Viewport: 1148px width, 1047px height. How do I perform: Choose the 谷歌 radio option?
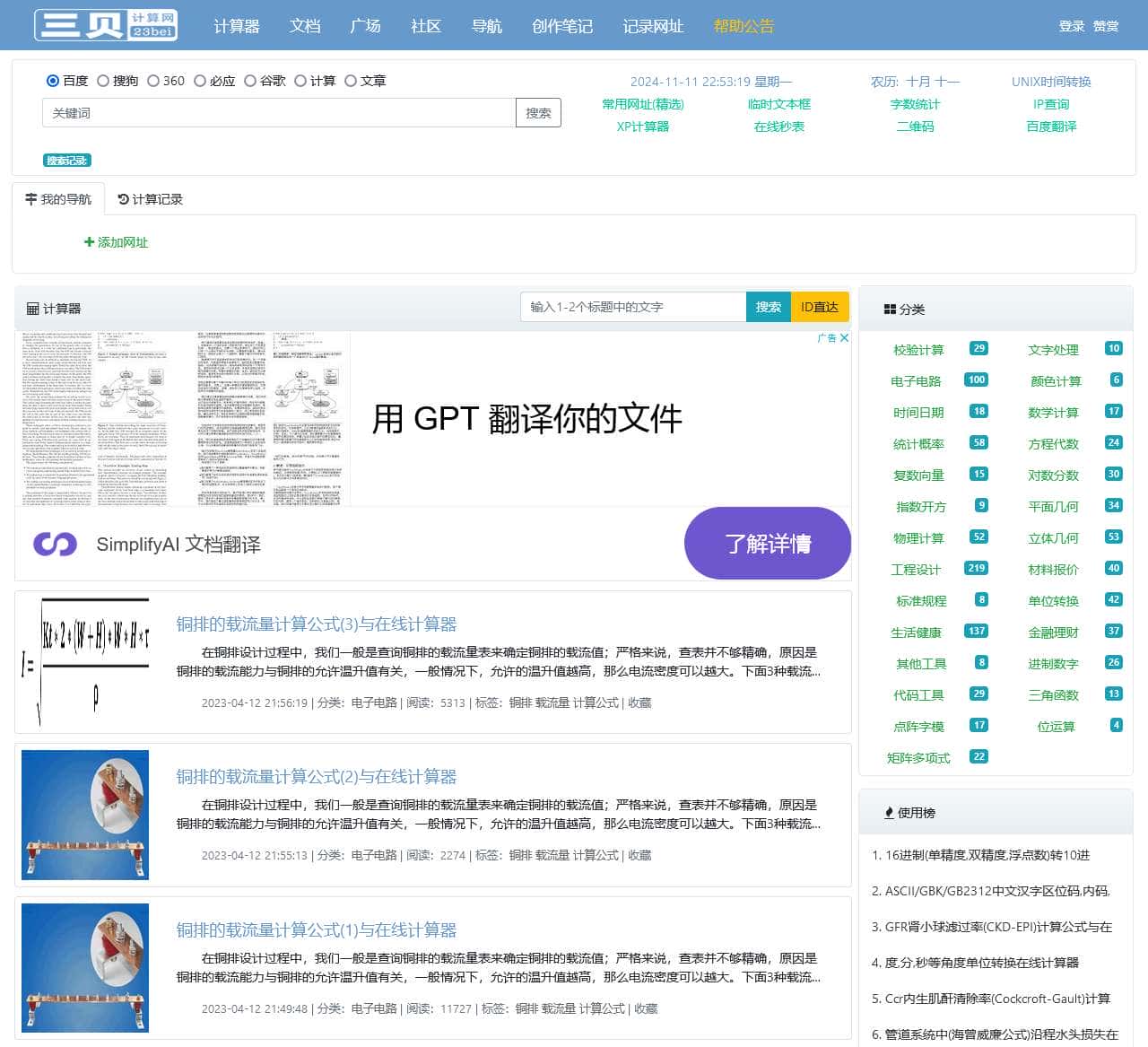click(x=250, y=81)
